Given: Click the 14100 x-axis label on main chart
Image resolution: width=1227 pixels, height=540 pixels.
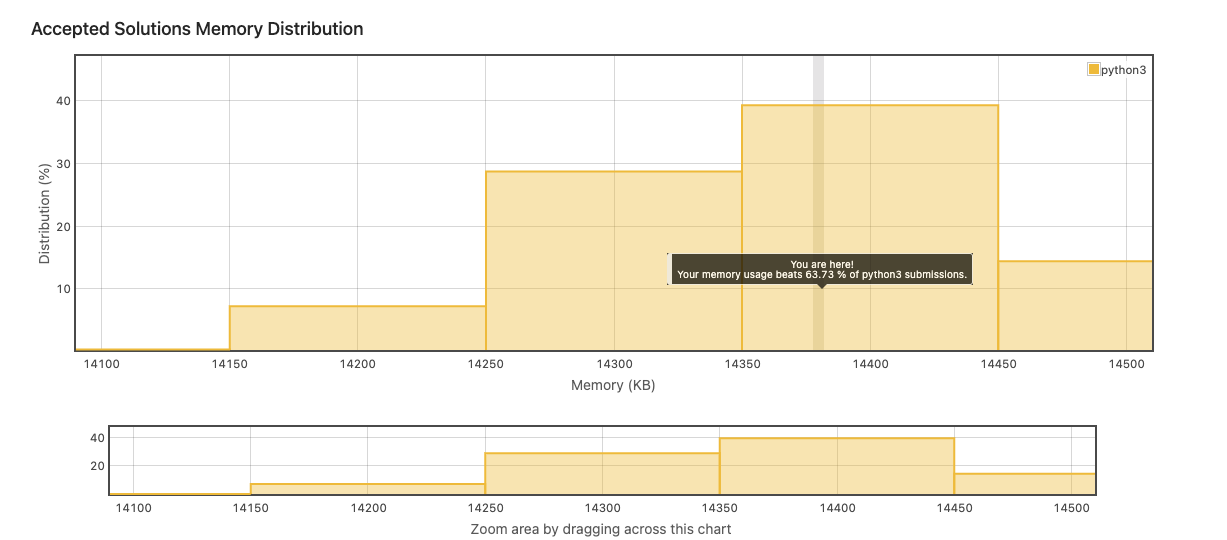Looking at the screenshot, I should [x=102, y=364].
